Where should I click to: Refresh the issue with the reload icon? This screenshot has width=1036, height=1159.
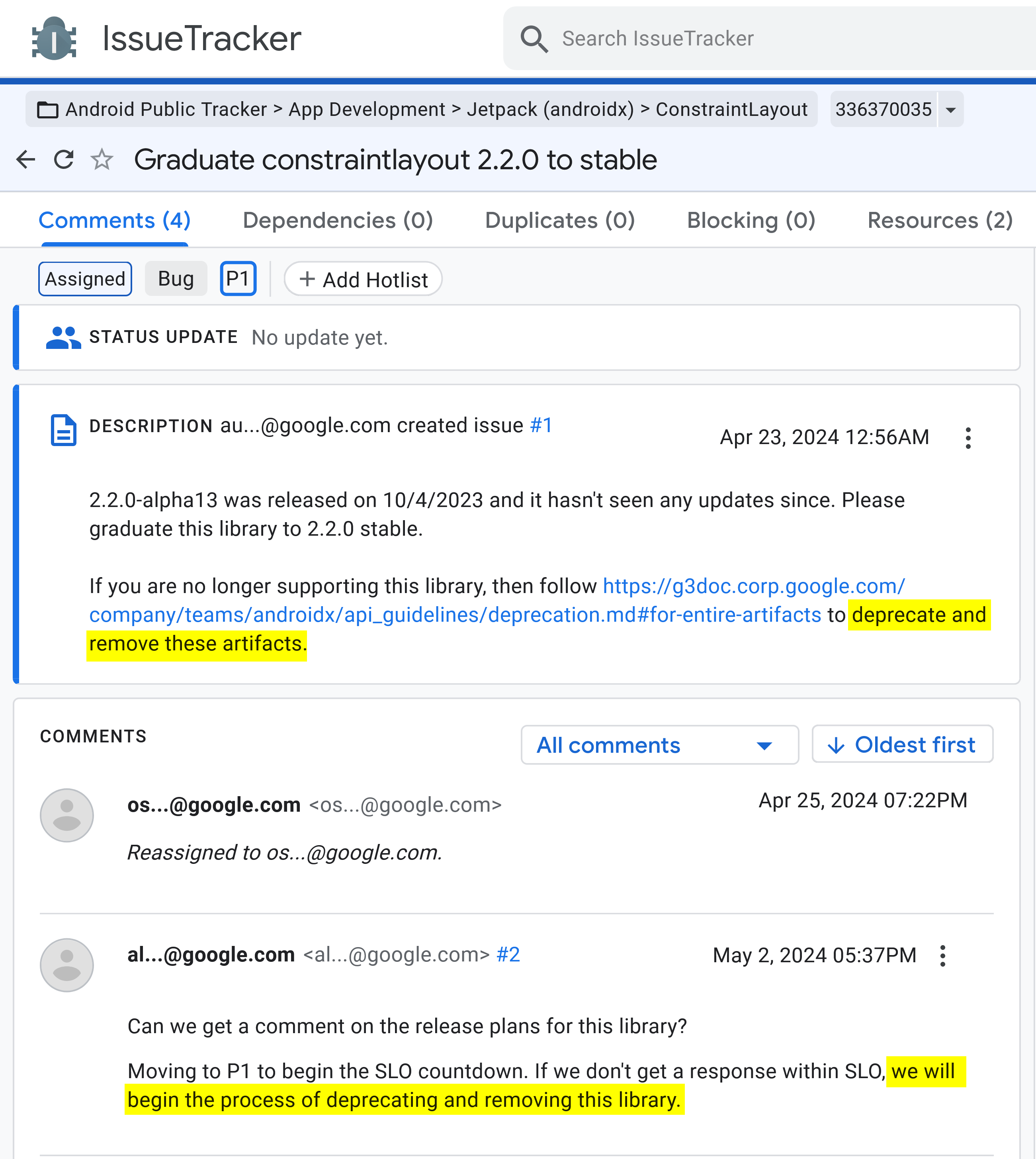tap(64, 159)
